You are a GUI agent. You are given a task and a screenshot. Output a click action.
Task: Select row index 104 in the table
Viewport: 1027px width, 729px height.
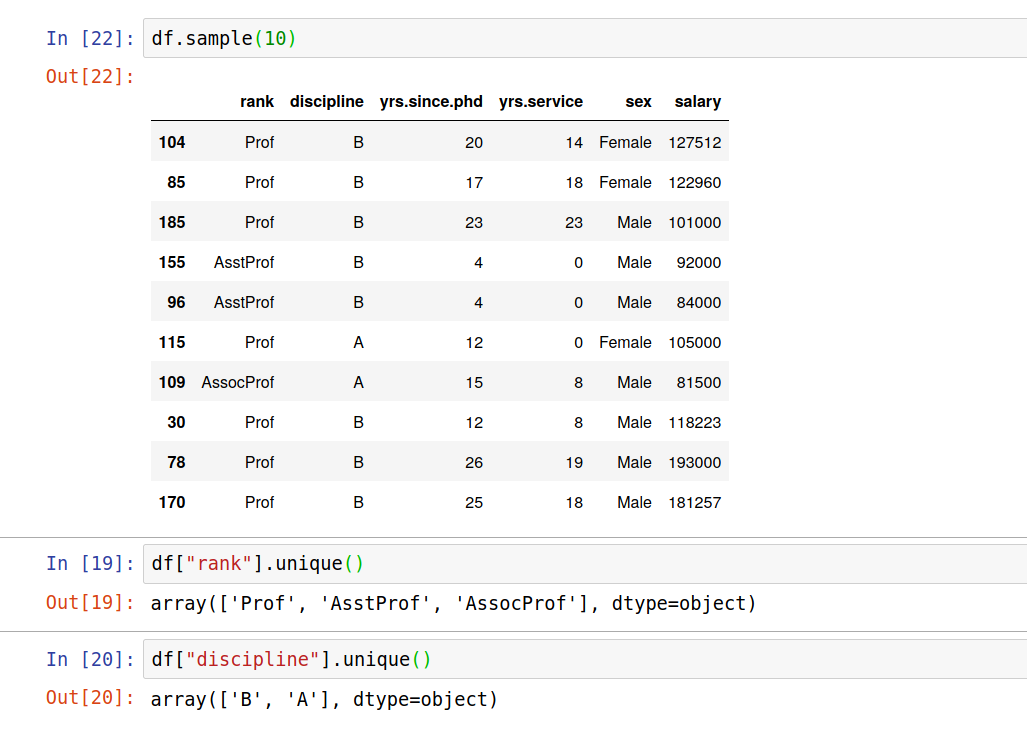click(172, 142)
